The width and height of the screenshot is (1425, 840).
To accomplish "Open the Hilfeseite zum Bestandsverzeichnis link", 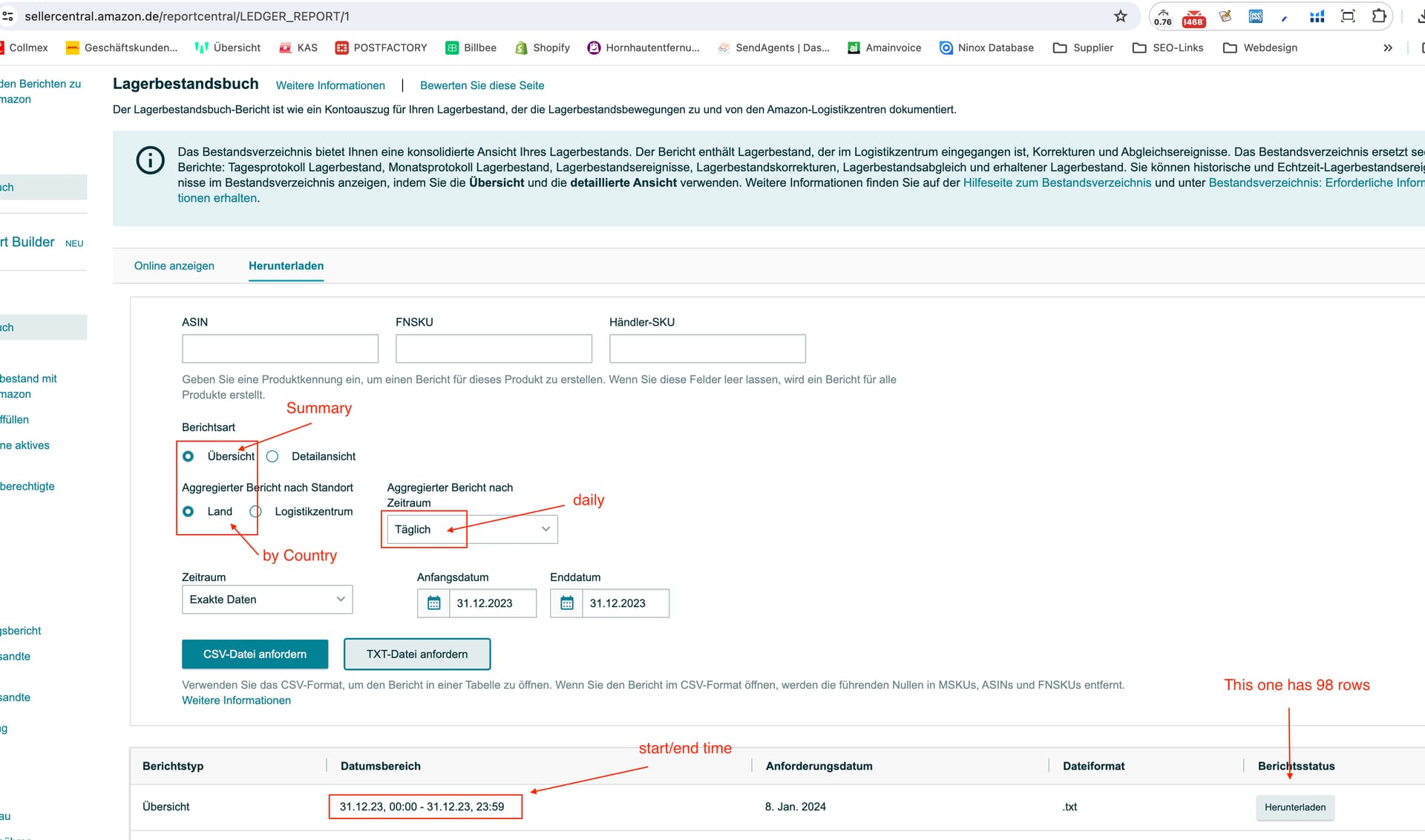I will 1057,183.
